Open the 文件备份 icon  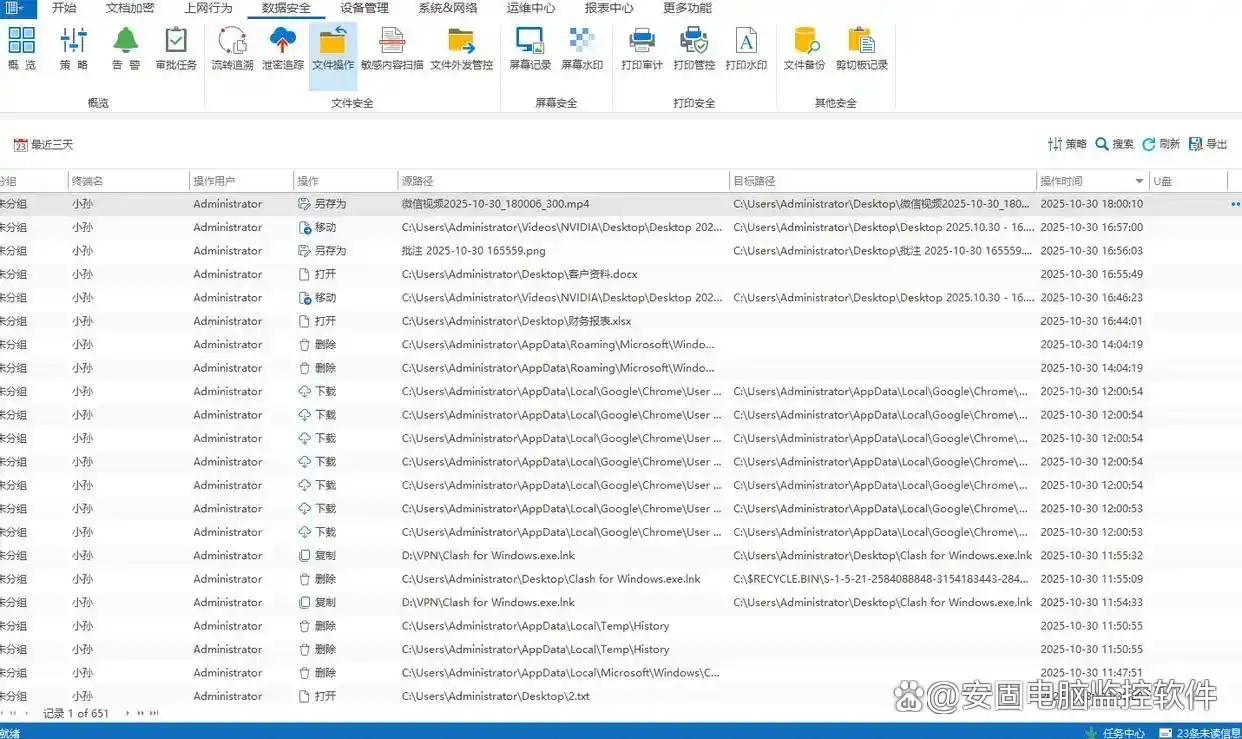pyautogui.click(x=804, y=42)
